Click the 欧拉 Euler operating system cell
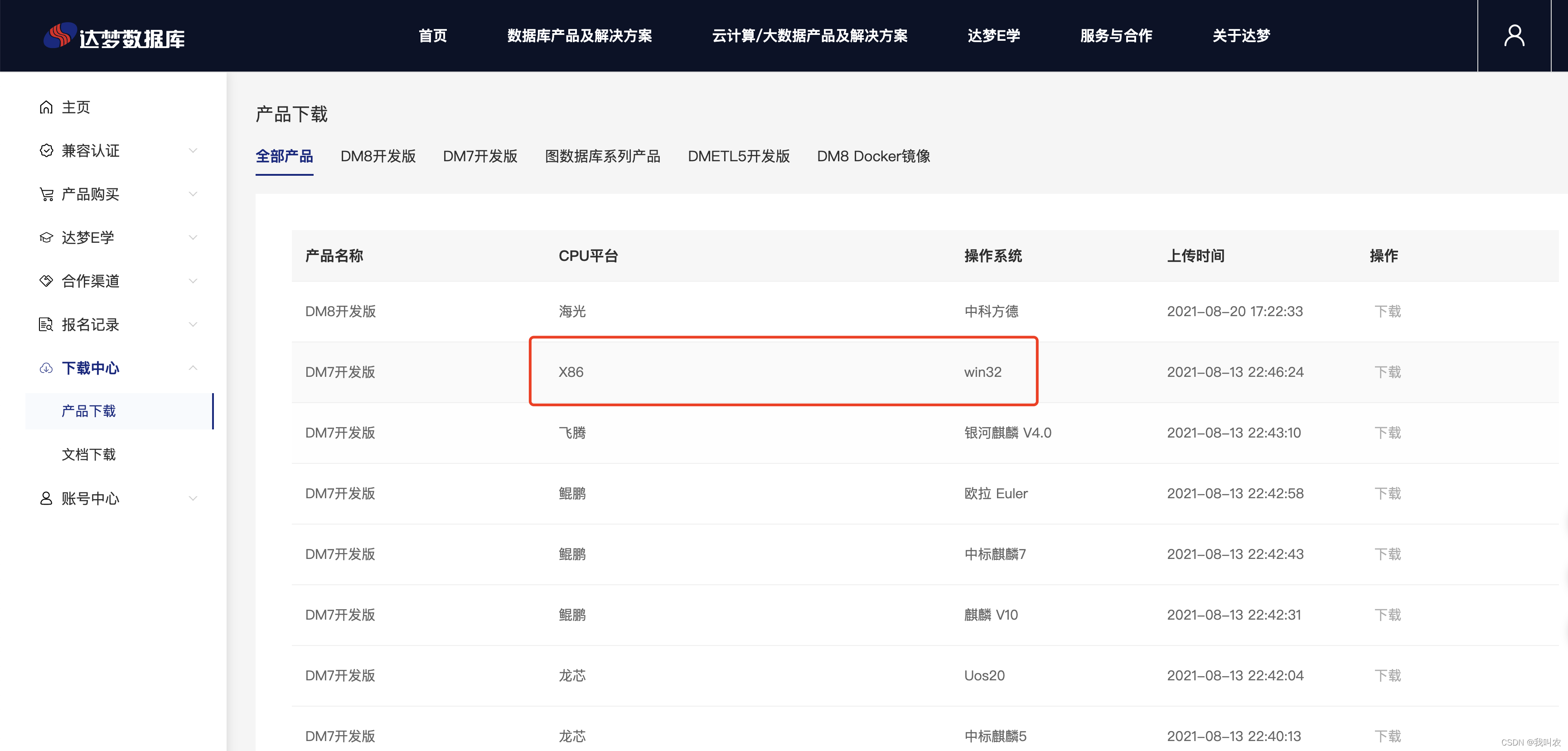Screen dimensions: 1568x751 [996, 494]
